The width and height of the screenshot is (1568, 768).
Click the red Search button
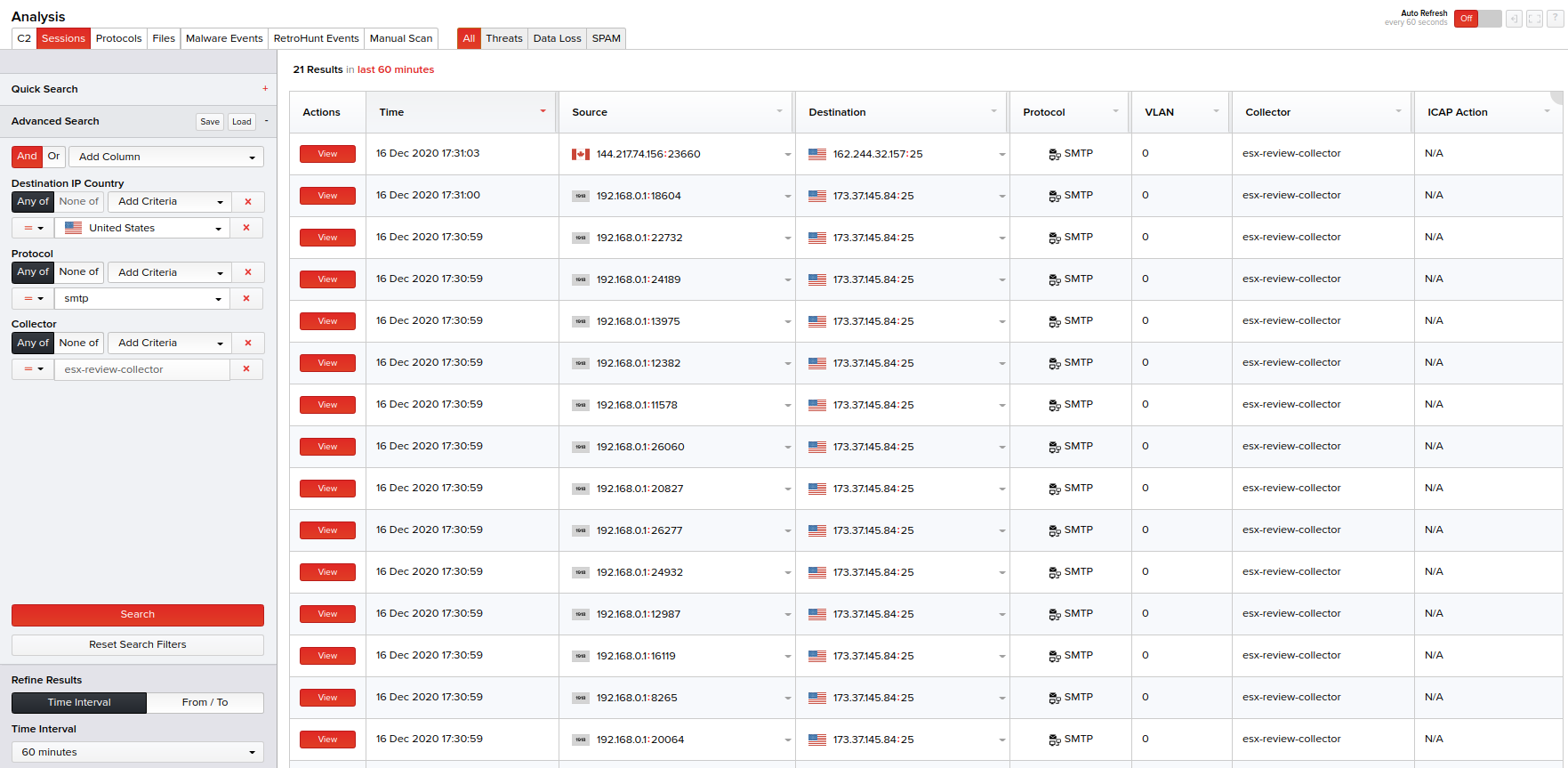(x=138, y=615)
